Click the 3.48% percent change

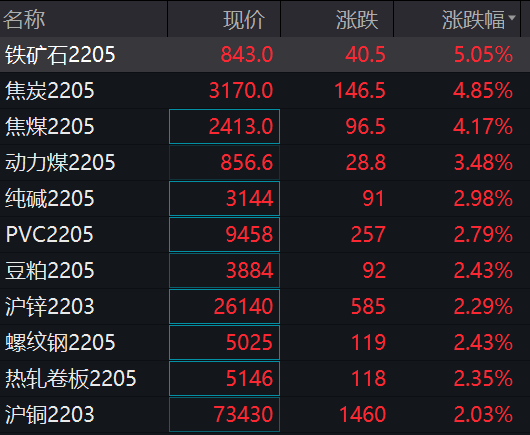coord(483,163)
